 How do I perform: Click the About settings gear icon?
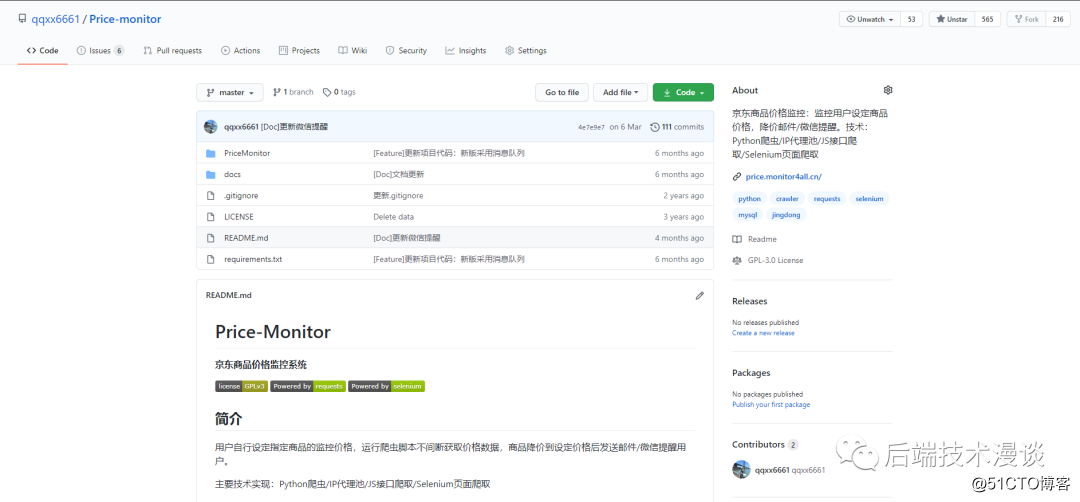(887, 90)
